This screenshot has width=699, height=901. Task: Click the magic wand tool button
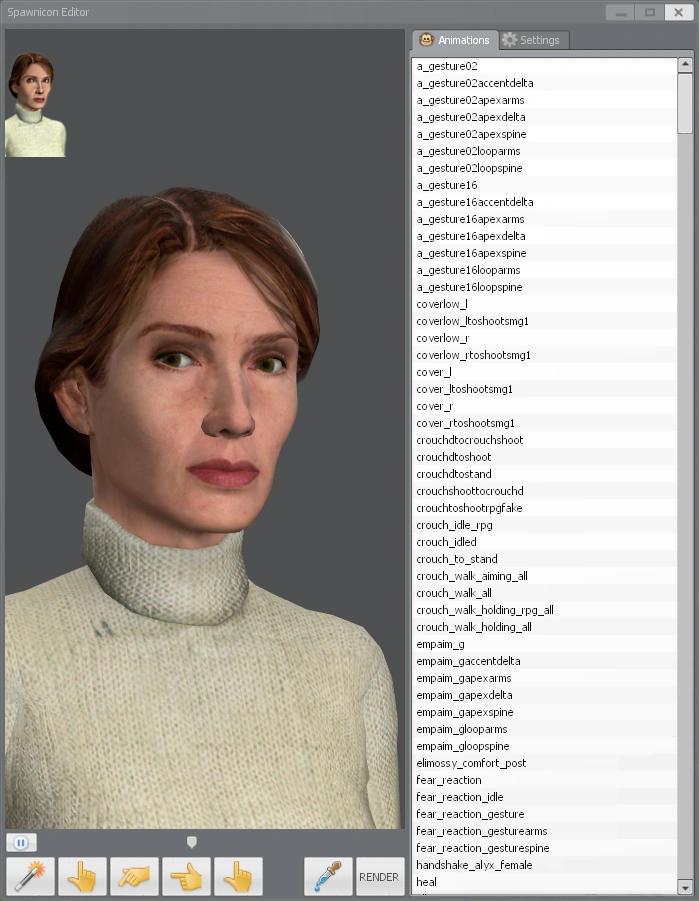30,876
